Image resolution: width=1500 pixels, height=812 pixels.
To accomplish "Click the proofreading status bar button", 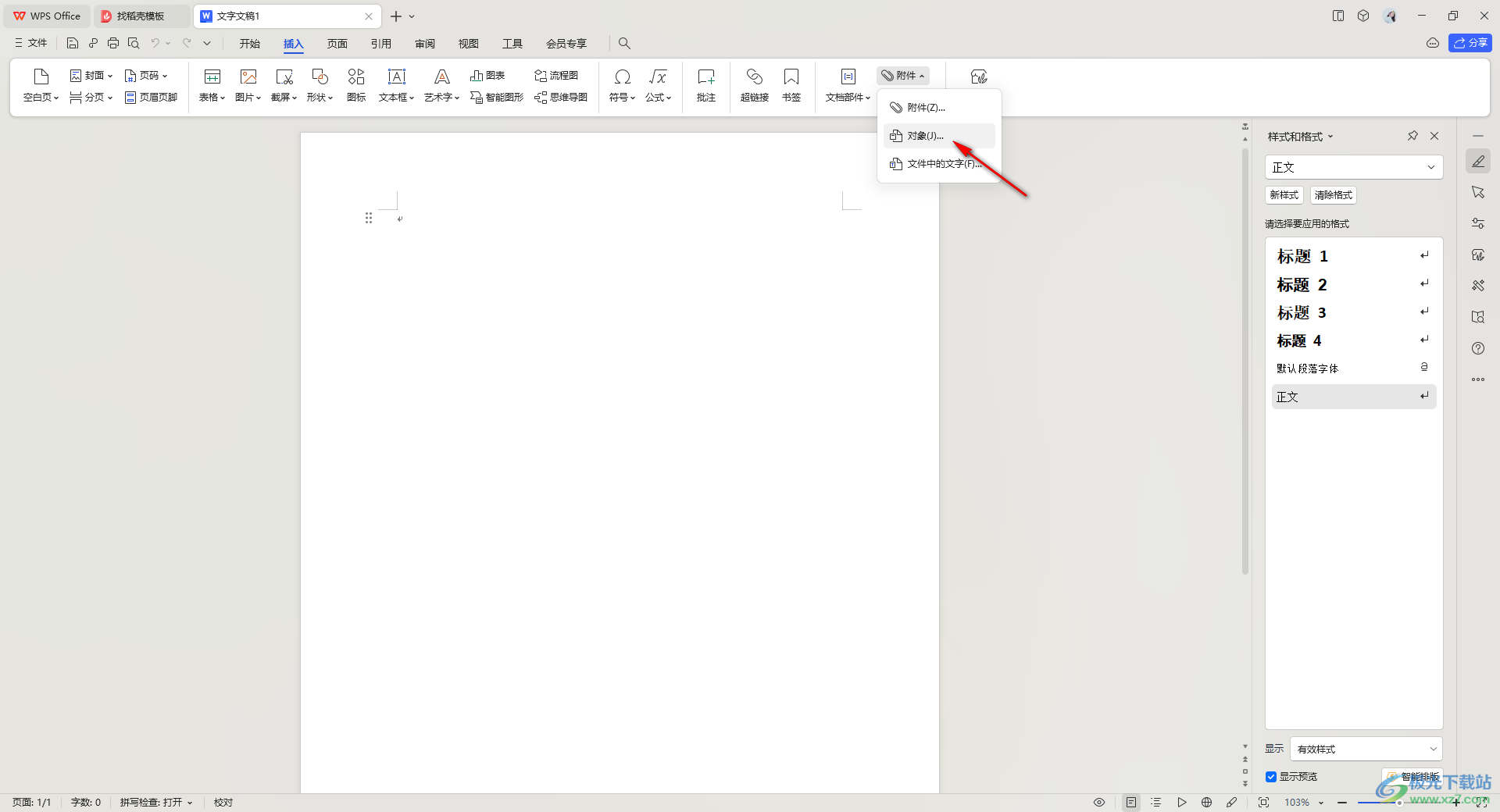I will (223, 803).
